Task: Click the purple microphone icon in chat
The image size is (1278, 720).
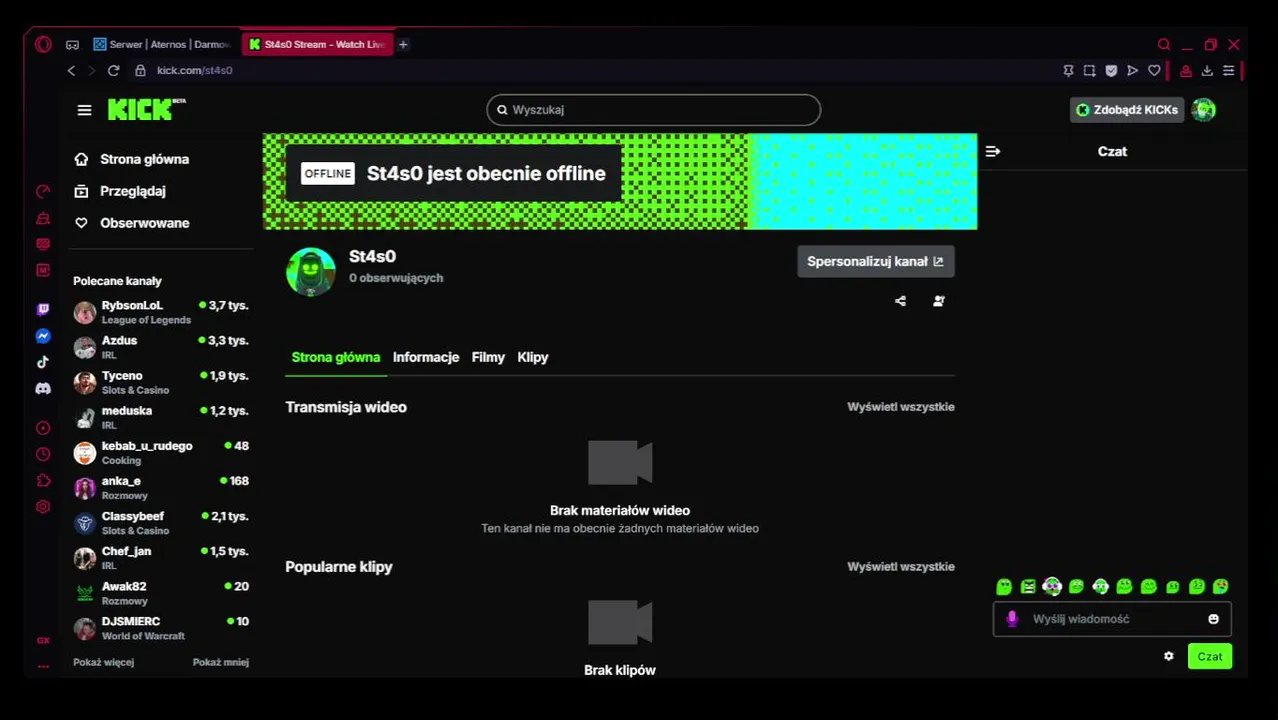Action: tap(1012, 619)
